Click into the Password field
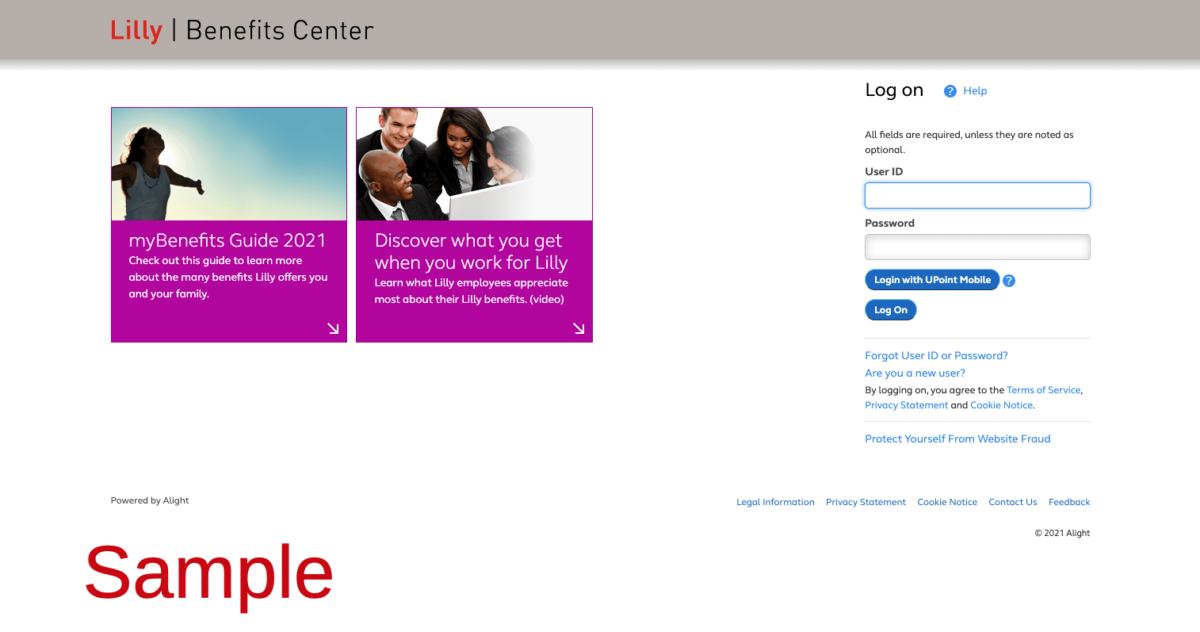 pos(977,247)
